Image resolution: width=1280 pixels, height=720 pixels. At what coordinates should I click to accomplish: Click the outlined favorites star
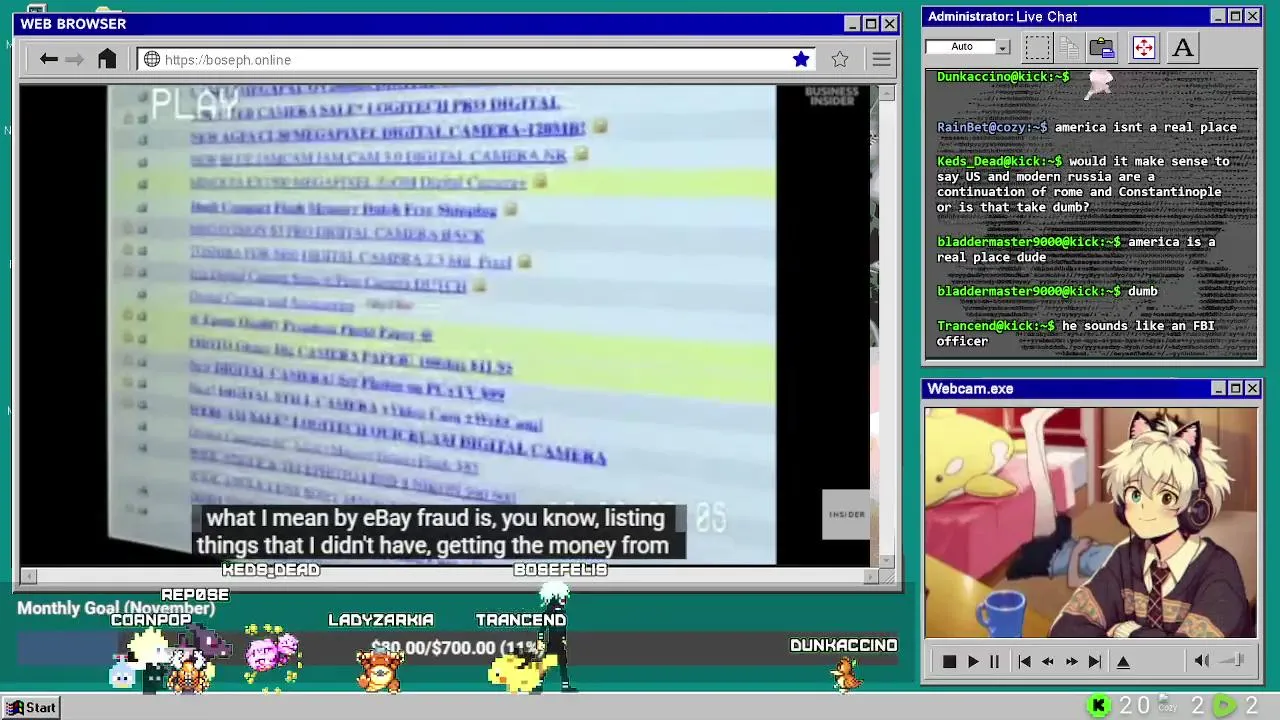coord(840,59)
